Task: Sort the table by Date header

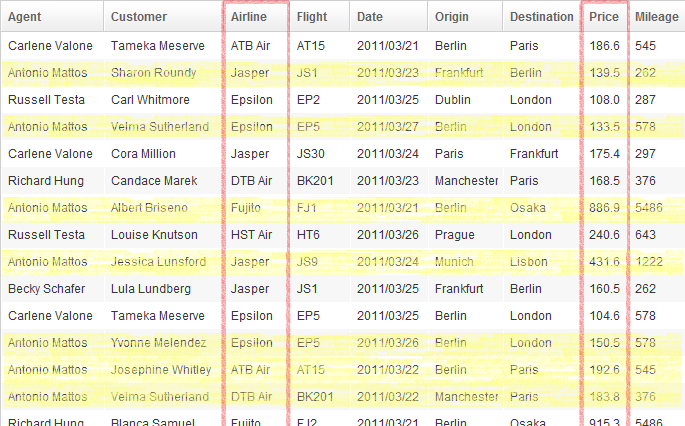Action: 388,17
